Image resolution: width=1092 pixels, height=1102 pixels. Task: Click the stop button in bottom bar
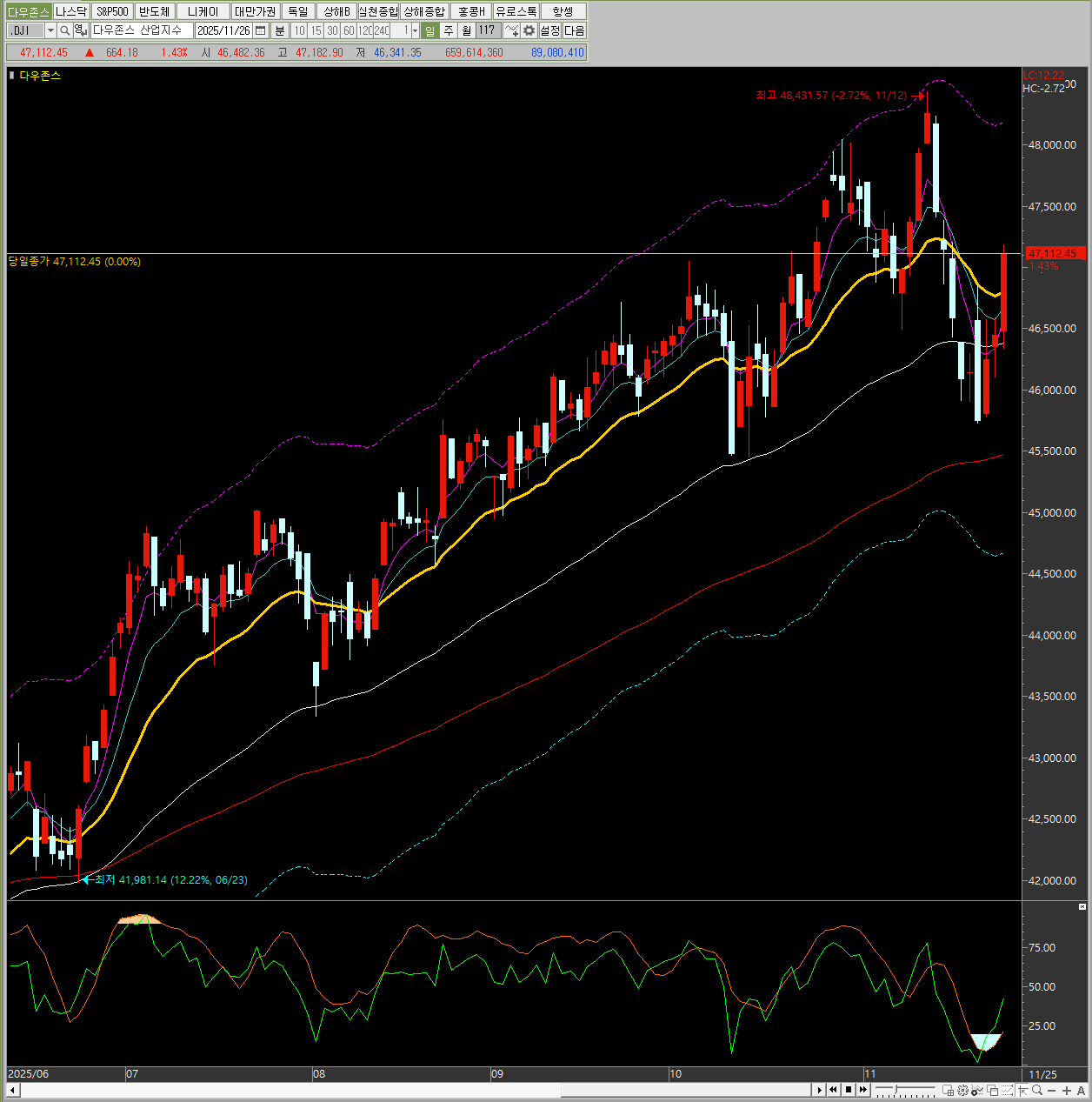click(x=849, y=1090)
